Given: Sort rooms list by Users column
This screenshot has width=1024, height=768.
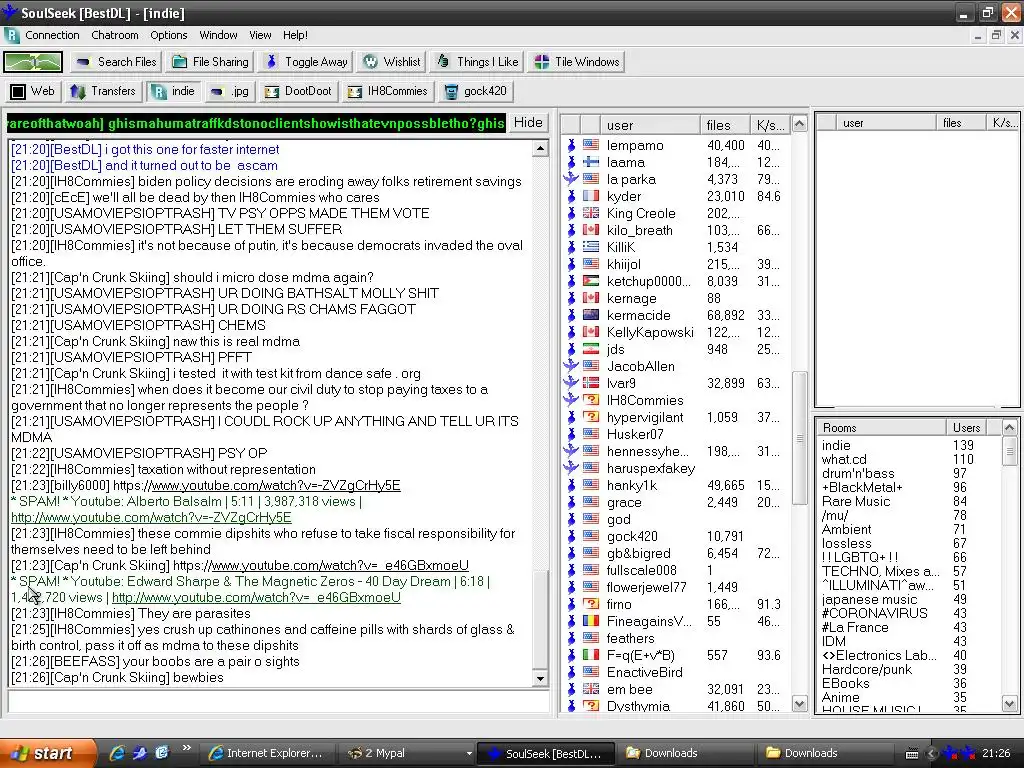Looking at the screenshot, I should pos(966,428).
